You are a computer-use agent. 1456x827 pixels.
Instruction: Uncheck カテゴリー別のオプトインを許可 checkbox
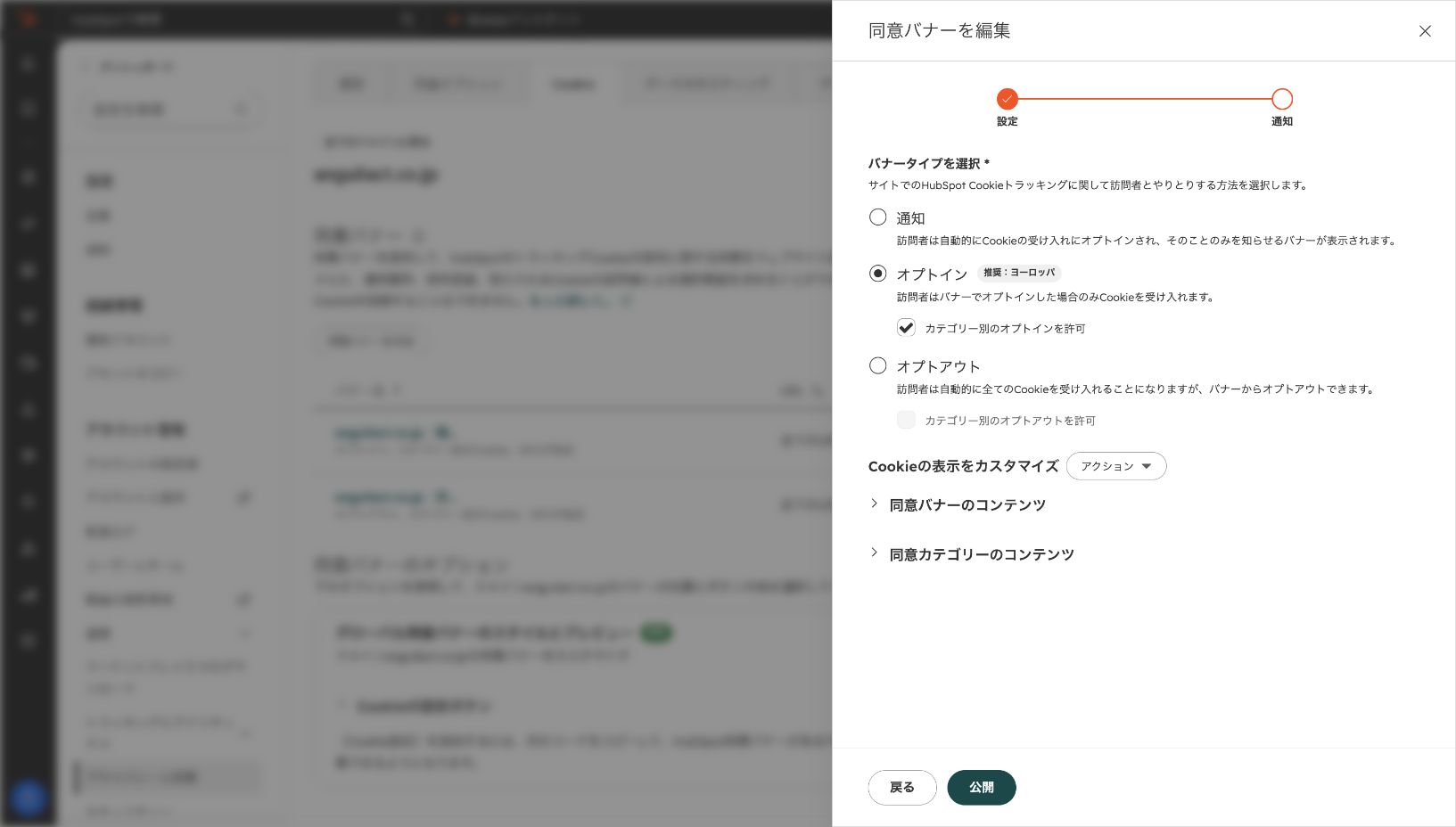pos(906,328)
